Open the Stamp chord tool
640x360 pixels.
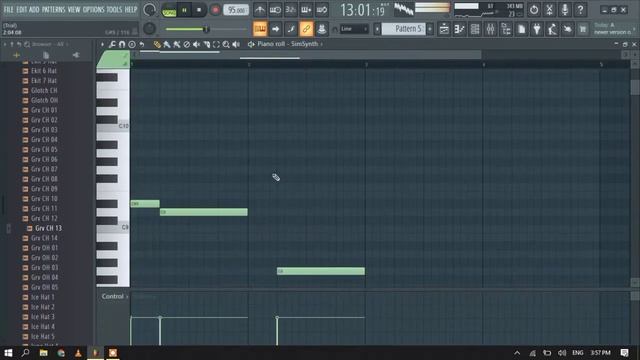(132, 44)
